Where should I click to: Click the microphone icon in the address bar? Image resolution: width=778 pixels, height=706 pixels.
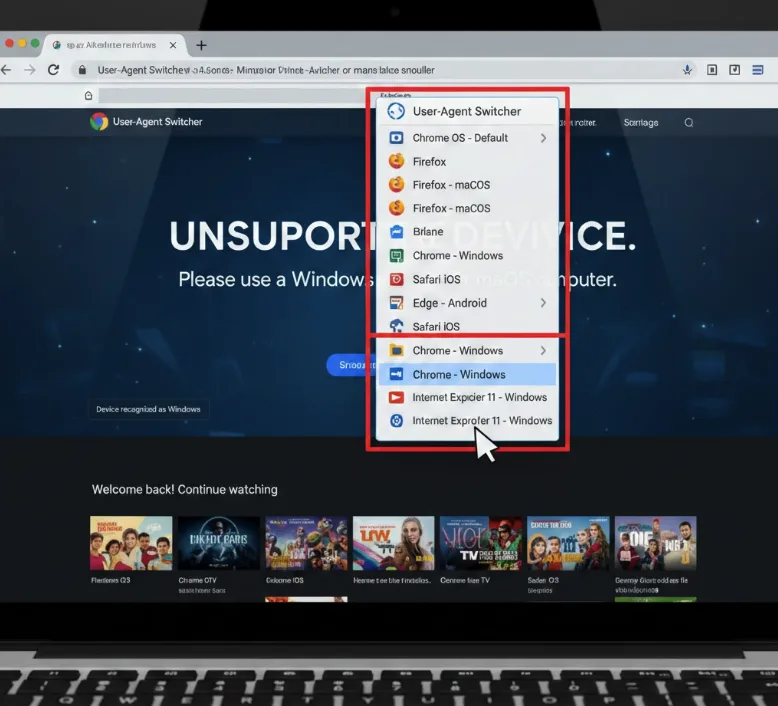pyautogui.click(x=687, y=70)
